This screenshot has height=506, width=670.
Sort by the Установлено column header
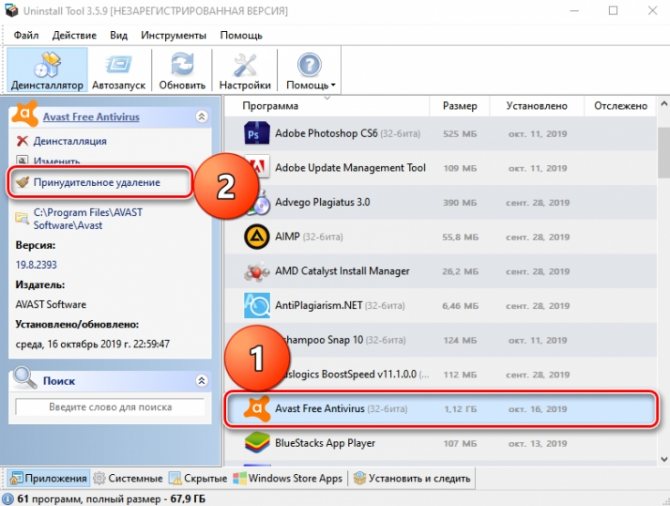point(537,106)
